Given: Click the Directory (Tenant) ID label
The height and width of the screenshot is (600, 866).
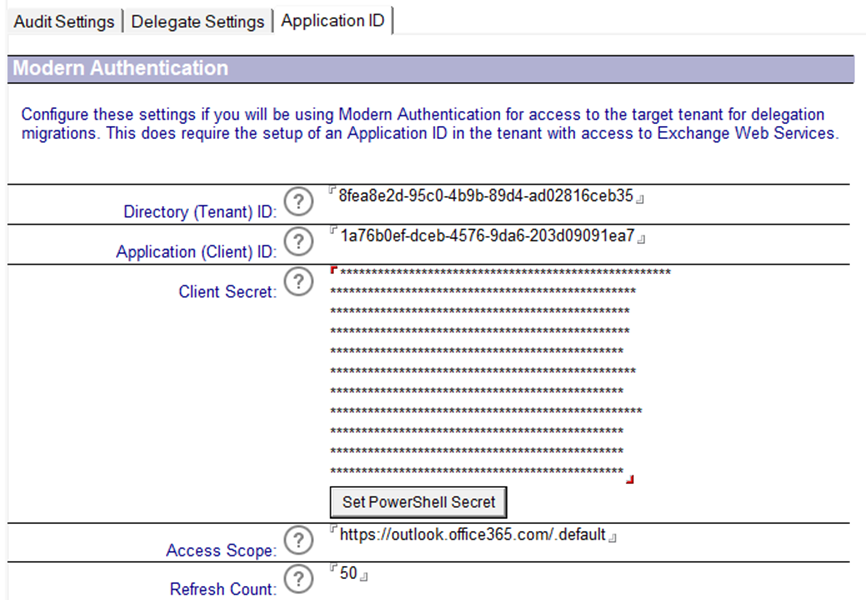Looking at the screenshot, I should (x=200, y=212).
